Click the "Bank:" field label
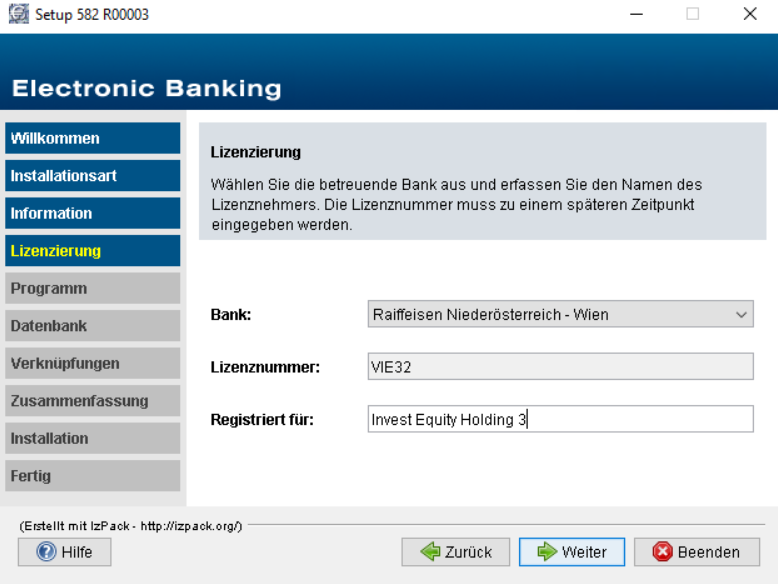This screenshot has height=584, width=778. (x=231, y=315)
